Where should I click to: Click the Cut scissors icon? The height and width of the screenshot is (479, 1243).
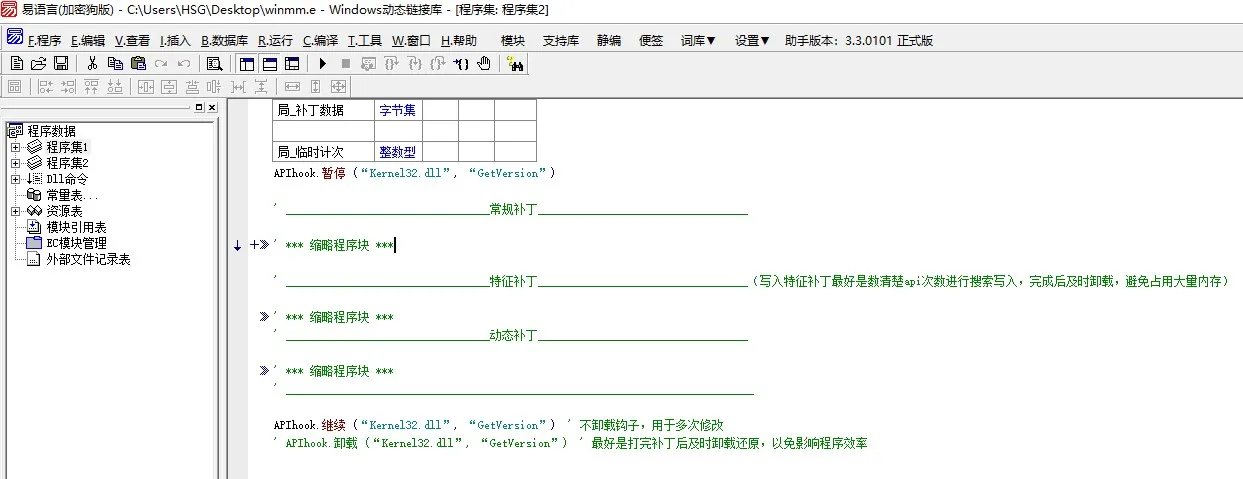(92, 64)
